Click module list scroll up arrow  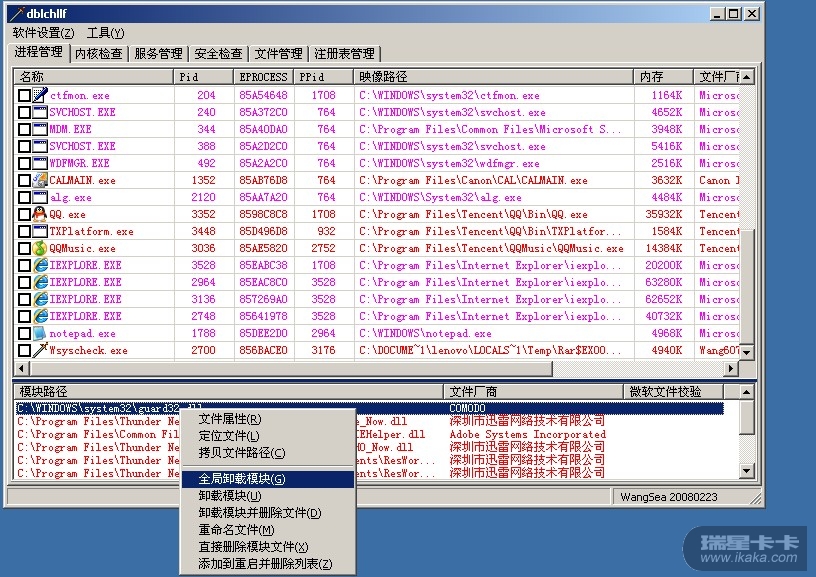[x=747, y=392]
